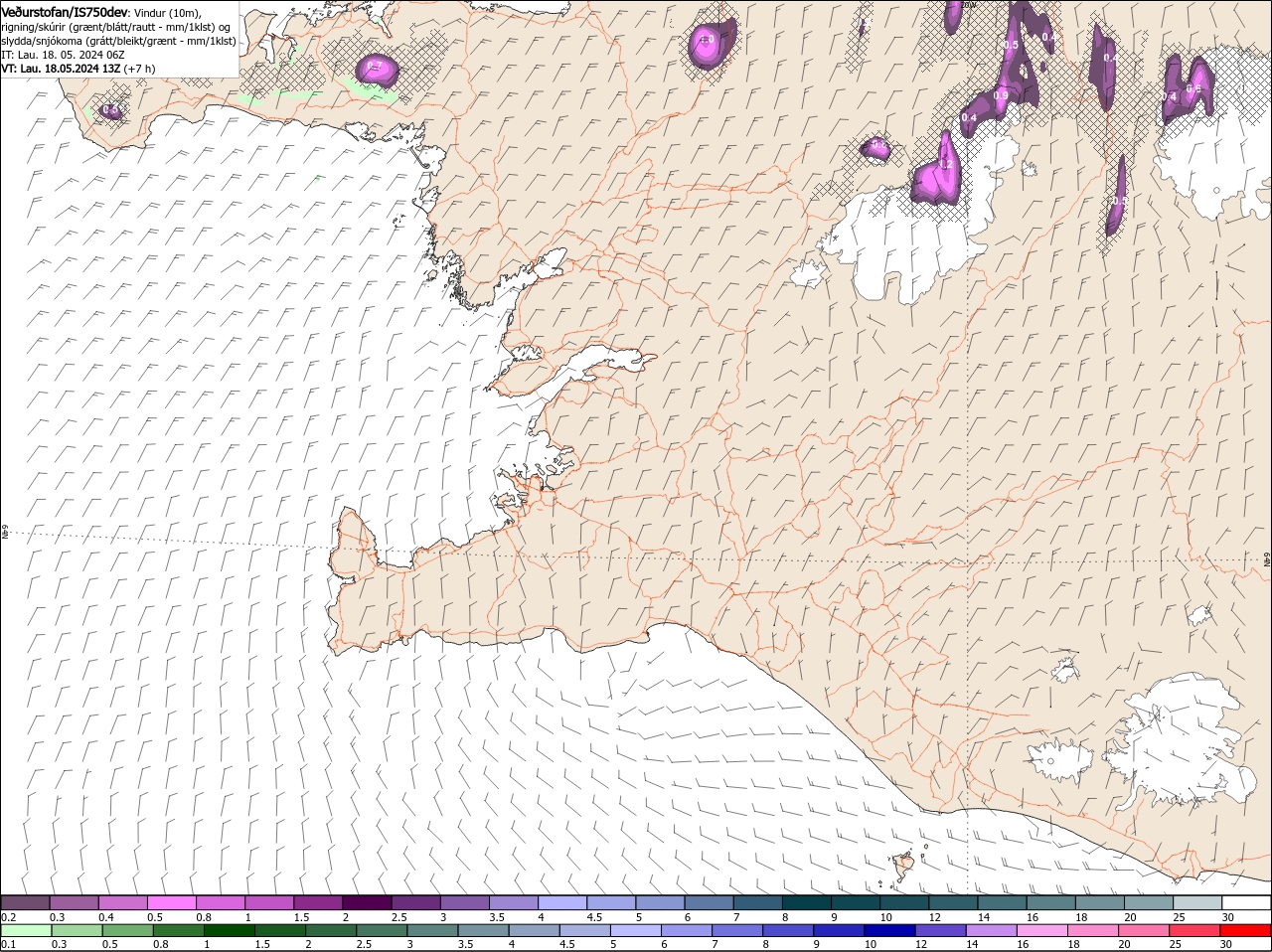Select lower legend swatch between 2 and 2.5

pyautogui.click(x=331, y=930)
